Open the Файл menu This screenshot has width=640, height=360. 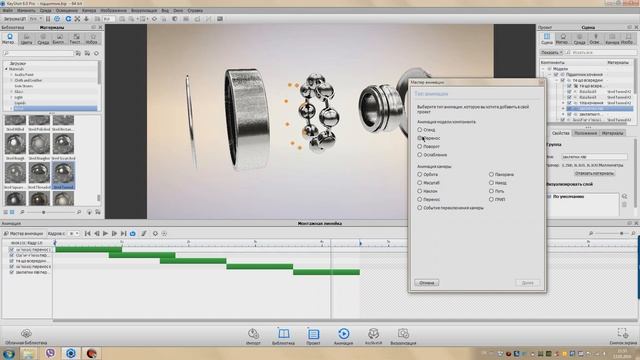coord(7,10)
